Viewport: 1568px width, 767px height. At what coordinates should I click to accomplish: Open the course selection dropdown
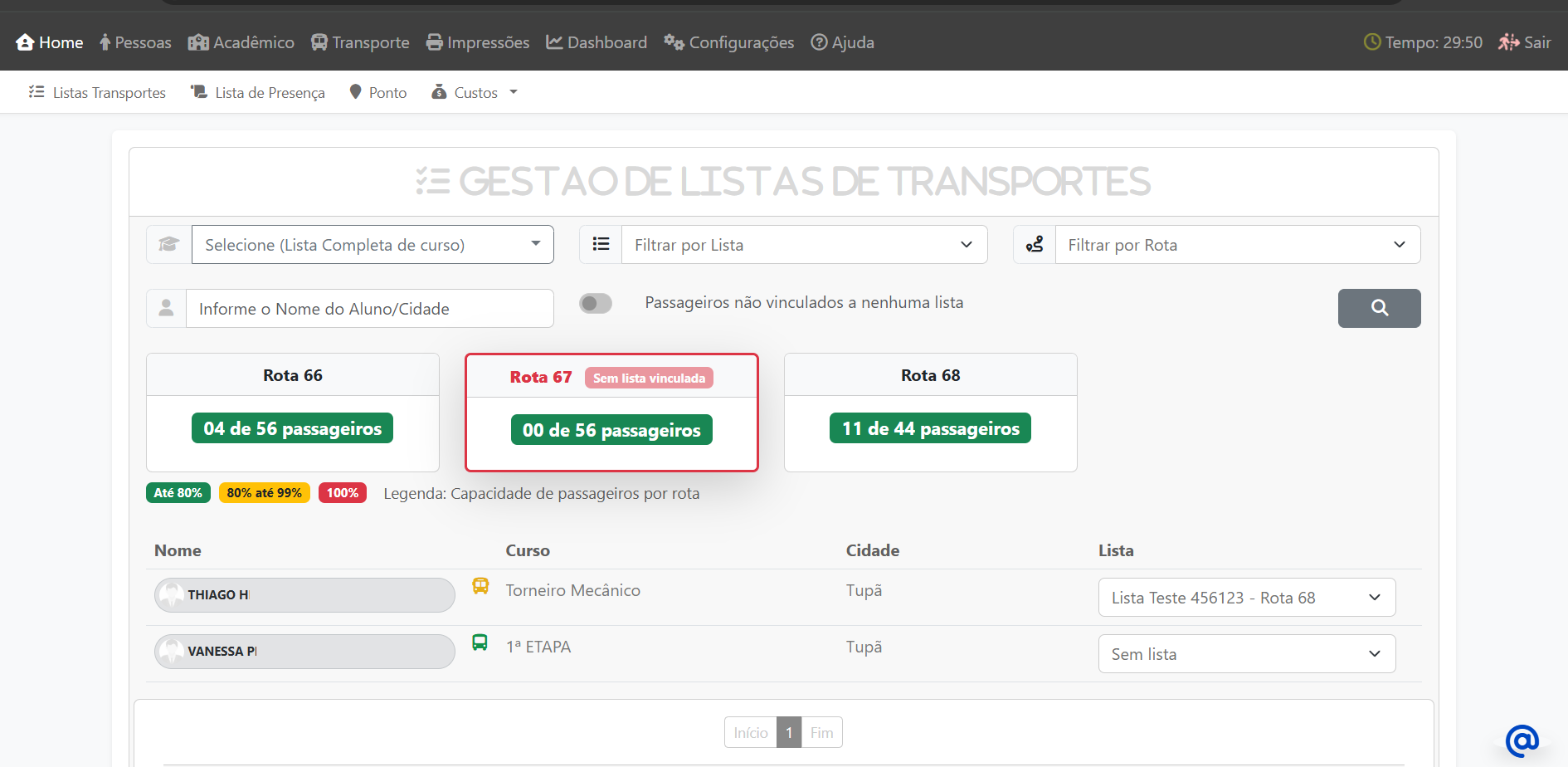click(x=373, y=245)
